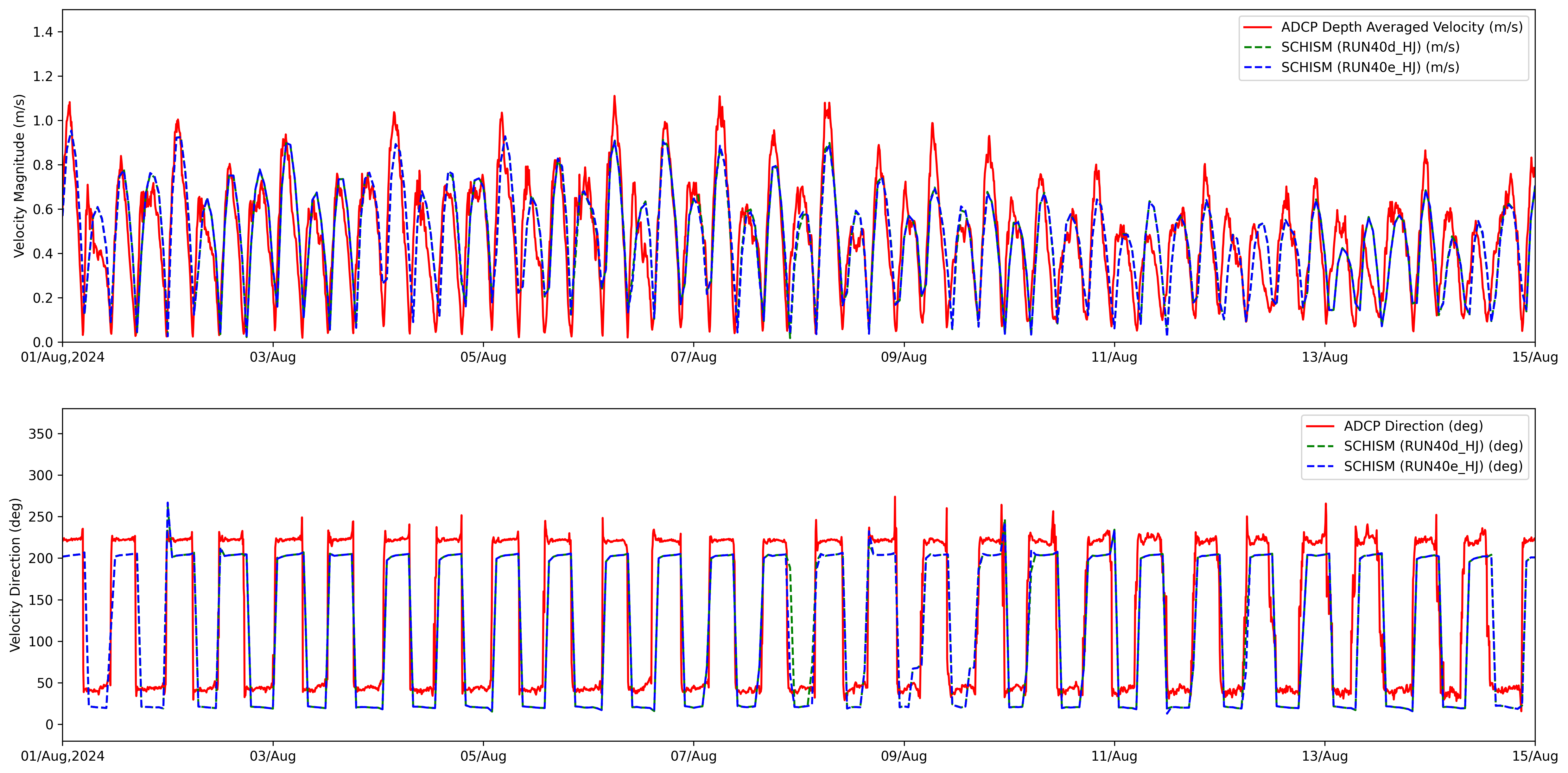Click the 1.4 tick label on magnitude axis
The height and width of the screenshot is (773, 1568).
(x=43, y=32)
